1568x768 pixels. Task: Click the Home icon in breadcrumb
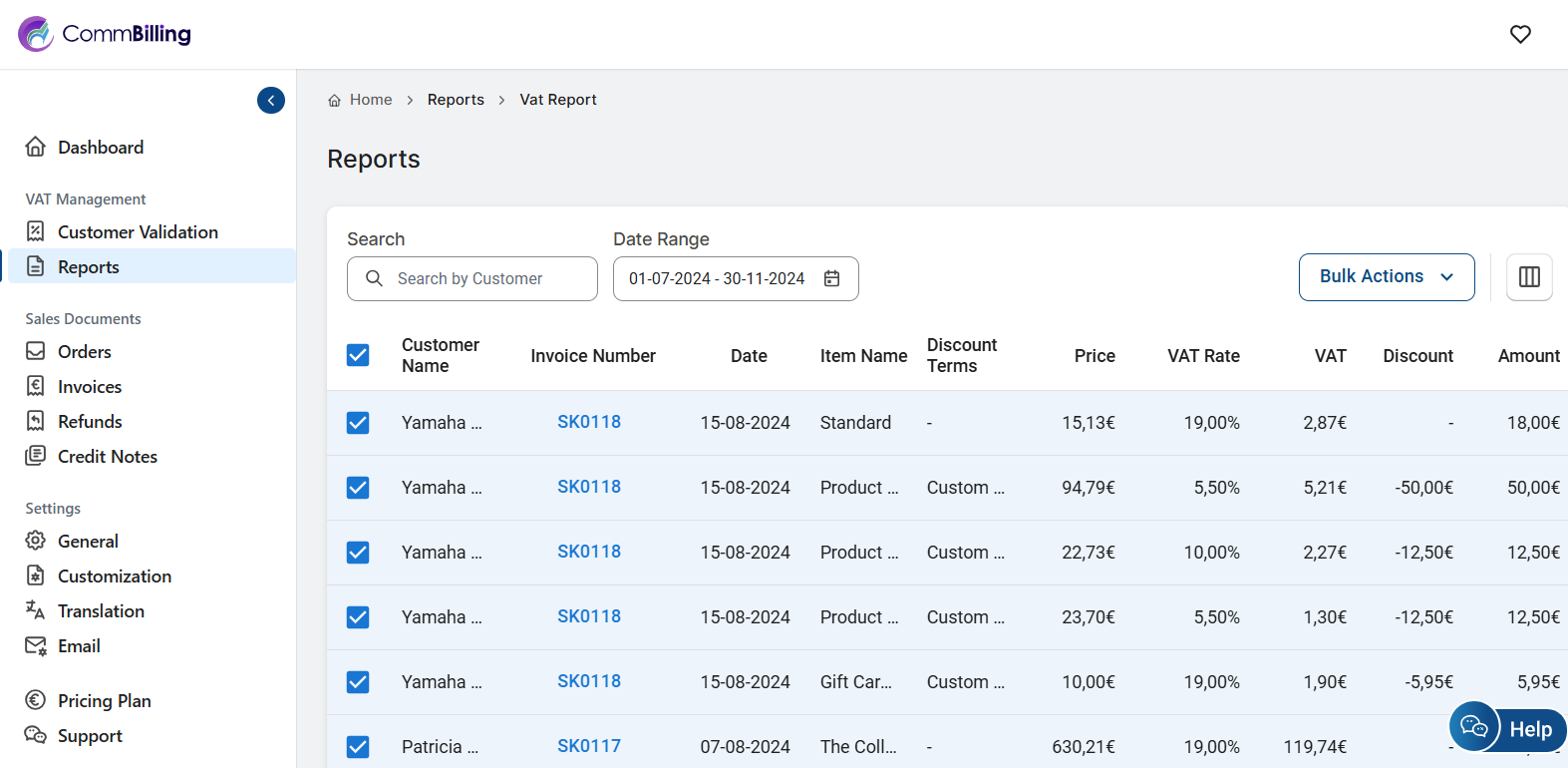(x=335, y=101)
